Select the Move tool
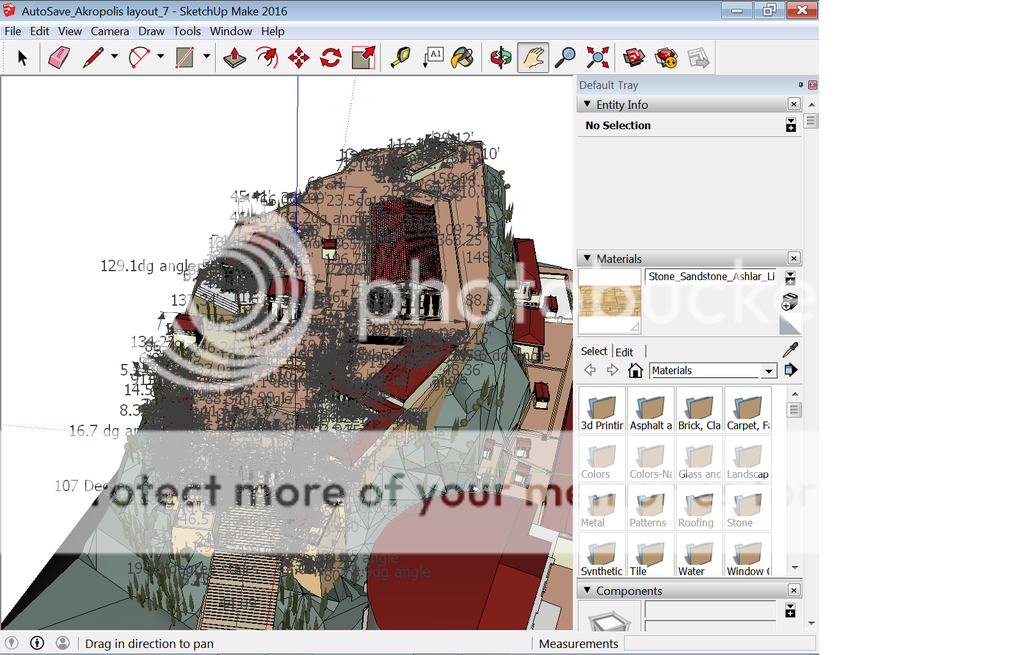 (298, 58)
